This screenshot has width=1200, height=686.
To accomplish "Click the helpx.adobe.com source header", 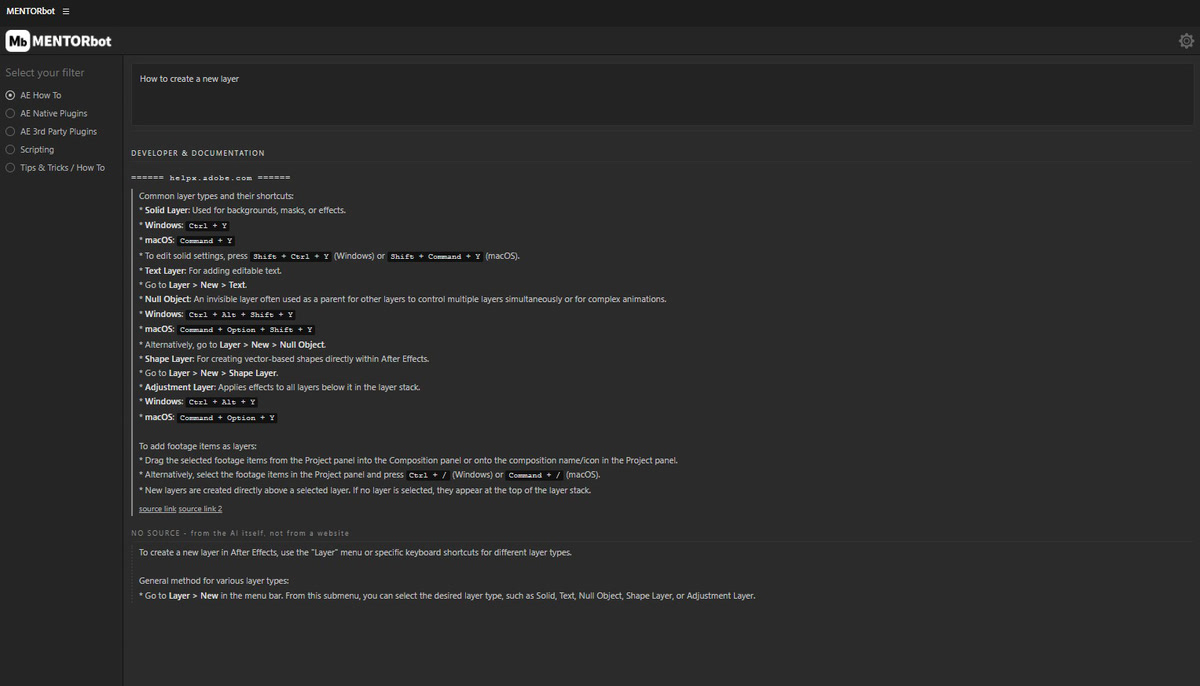I will 211,177.
